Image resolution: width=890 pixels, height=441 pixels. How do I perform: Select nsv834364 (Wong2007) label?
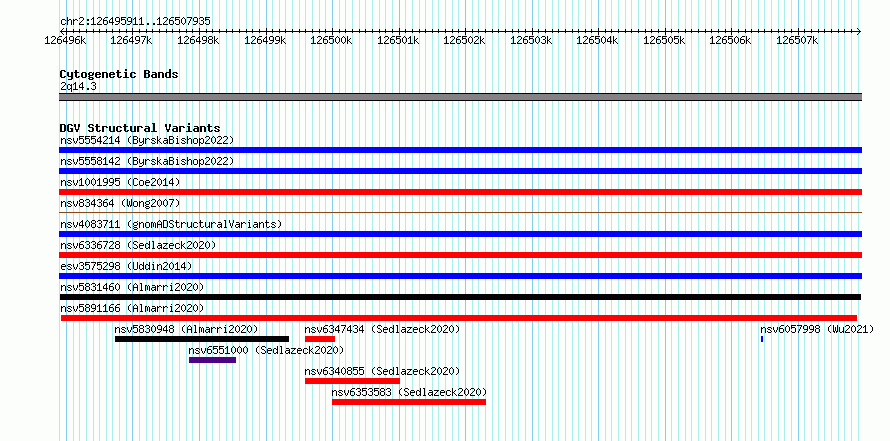120,203
